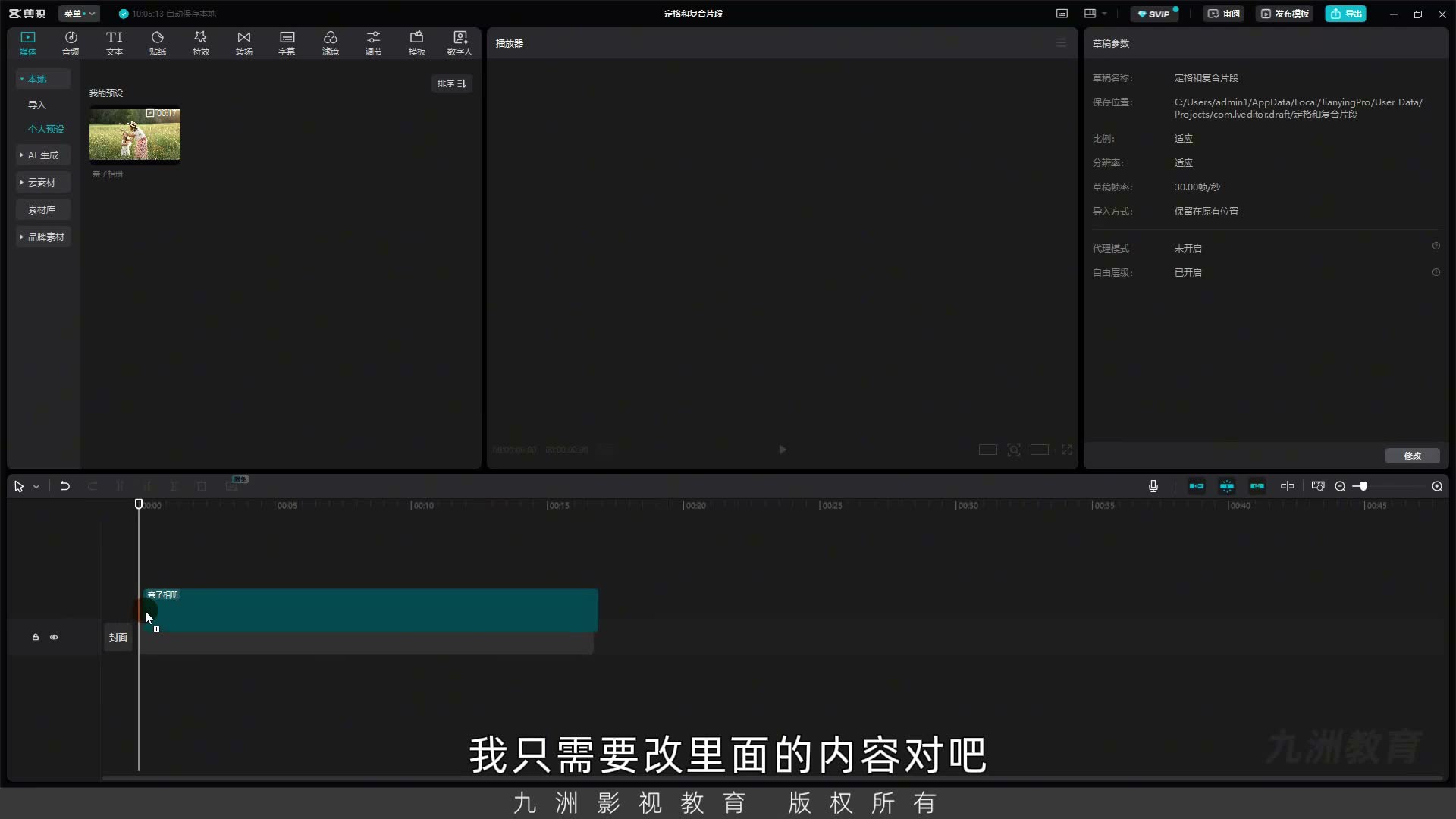Click the timeline playhead handle

pos(139,504)
